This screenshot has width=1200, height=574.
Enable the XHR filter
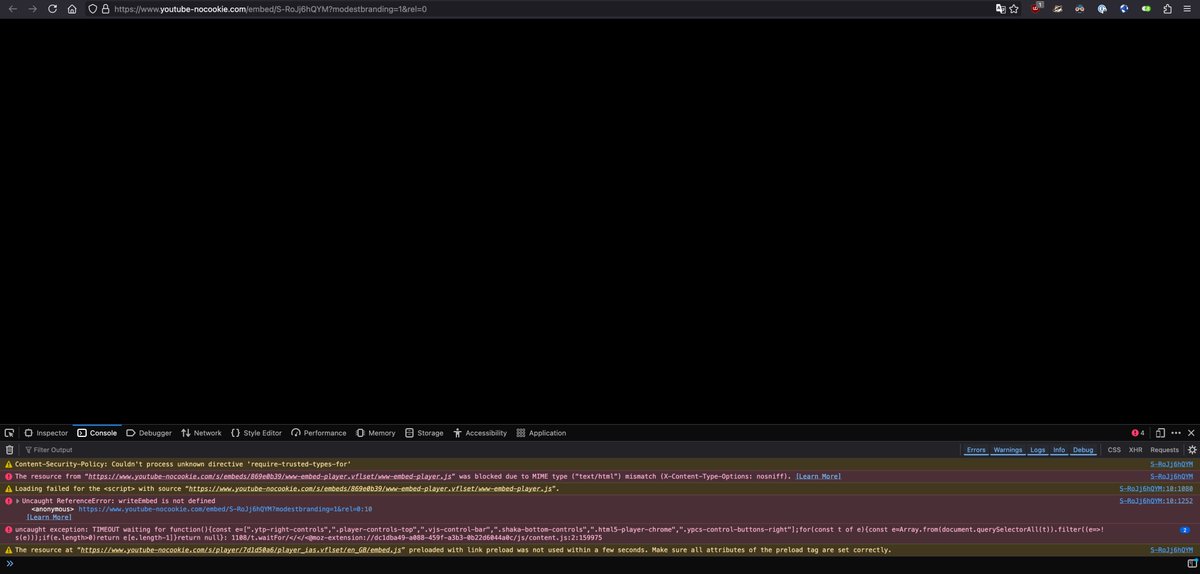pos(1135,450)
